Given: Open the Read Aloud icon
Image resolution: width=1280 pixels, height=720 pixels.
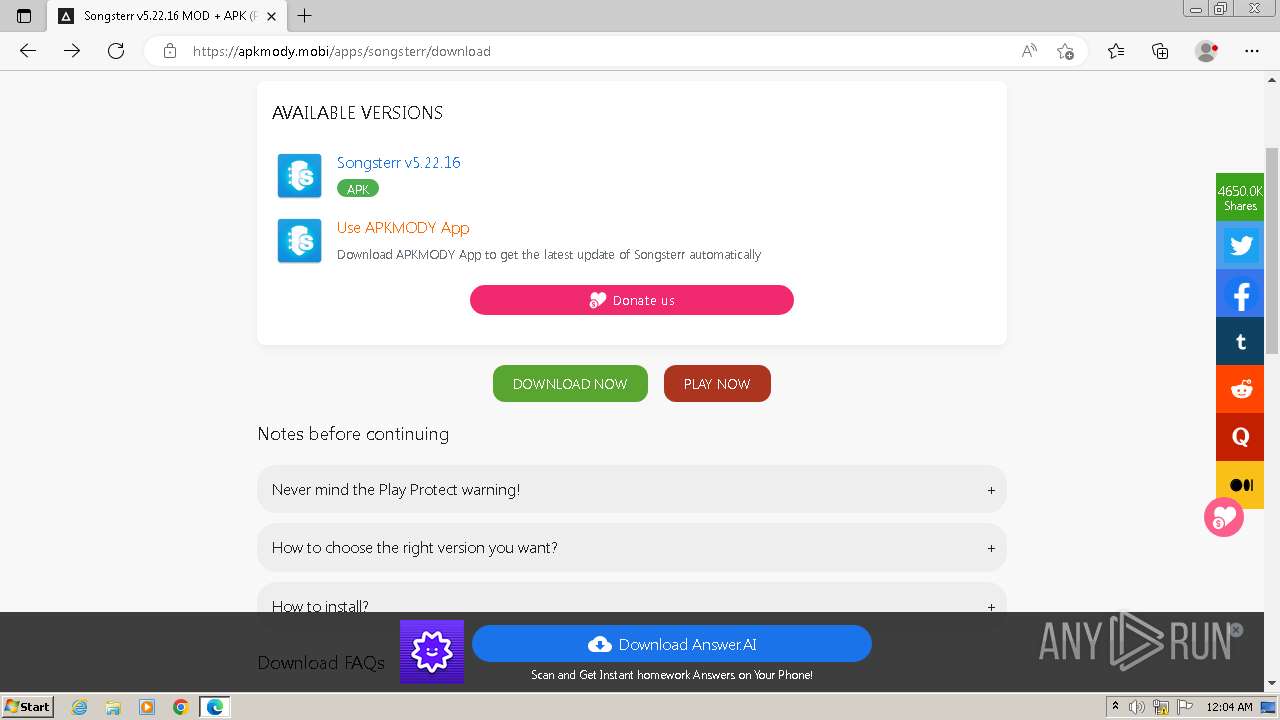Looking at the screenshot, I should (x=1029, y=51).
